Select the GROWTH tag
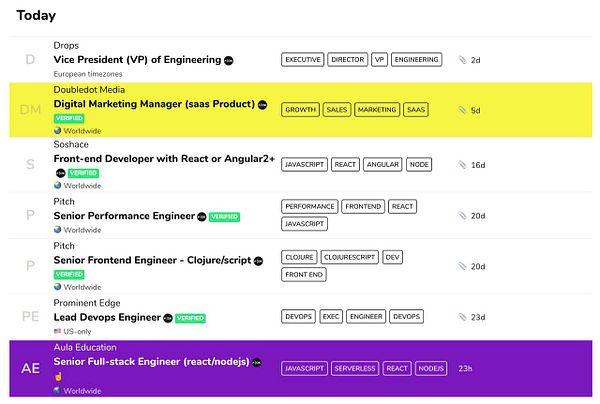The height and width of the screenshot is (404, 600). pos(300,110)
